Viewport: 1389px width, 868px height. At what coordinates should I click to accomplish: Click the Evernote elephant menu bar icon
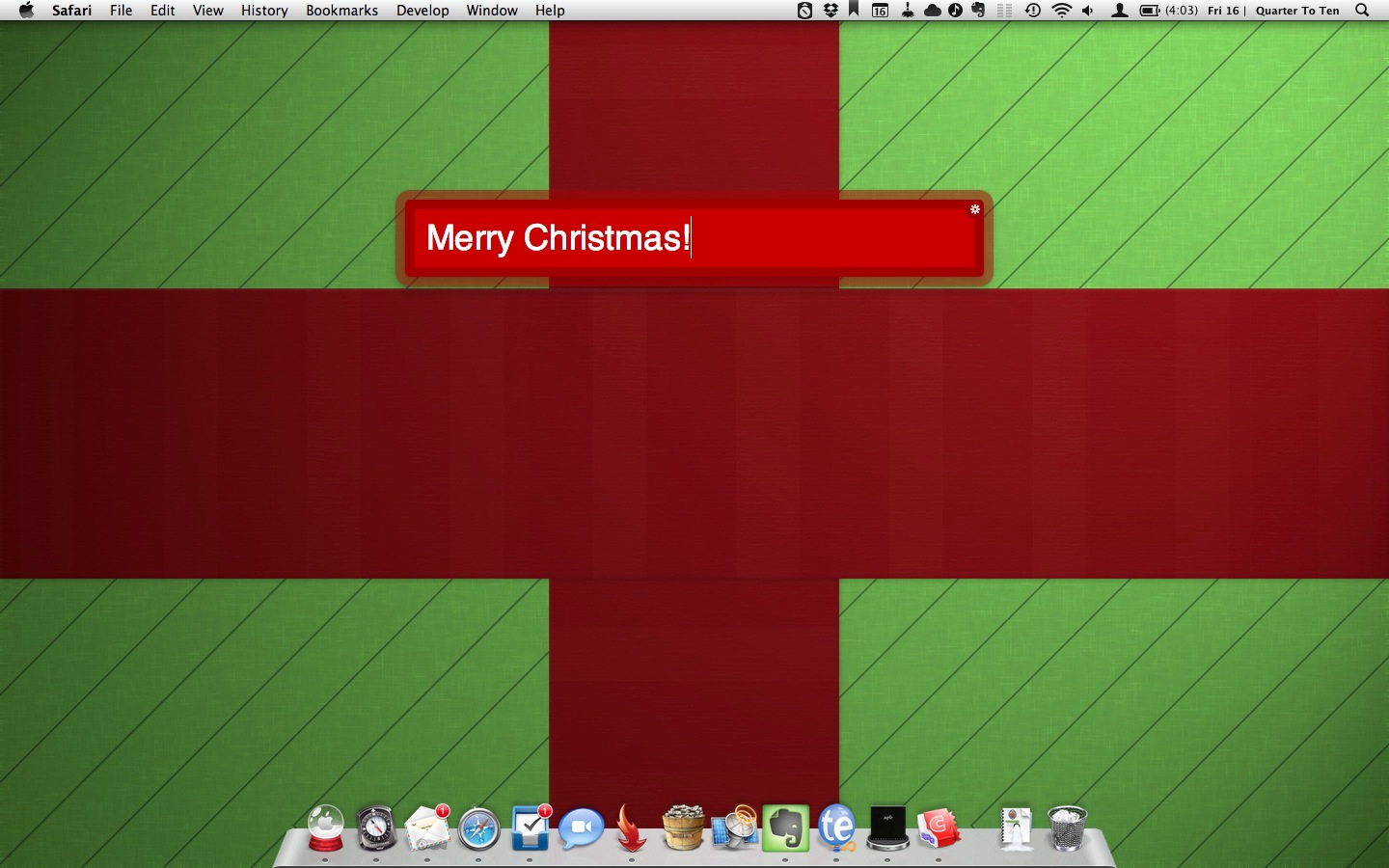[x=978, y=11]
